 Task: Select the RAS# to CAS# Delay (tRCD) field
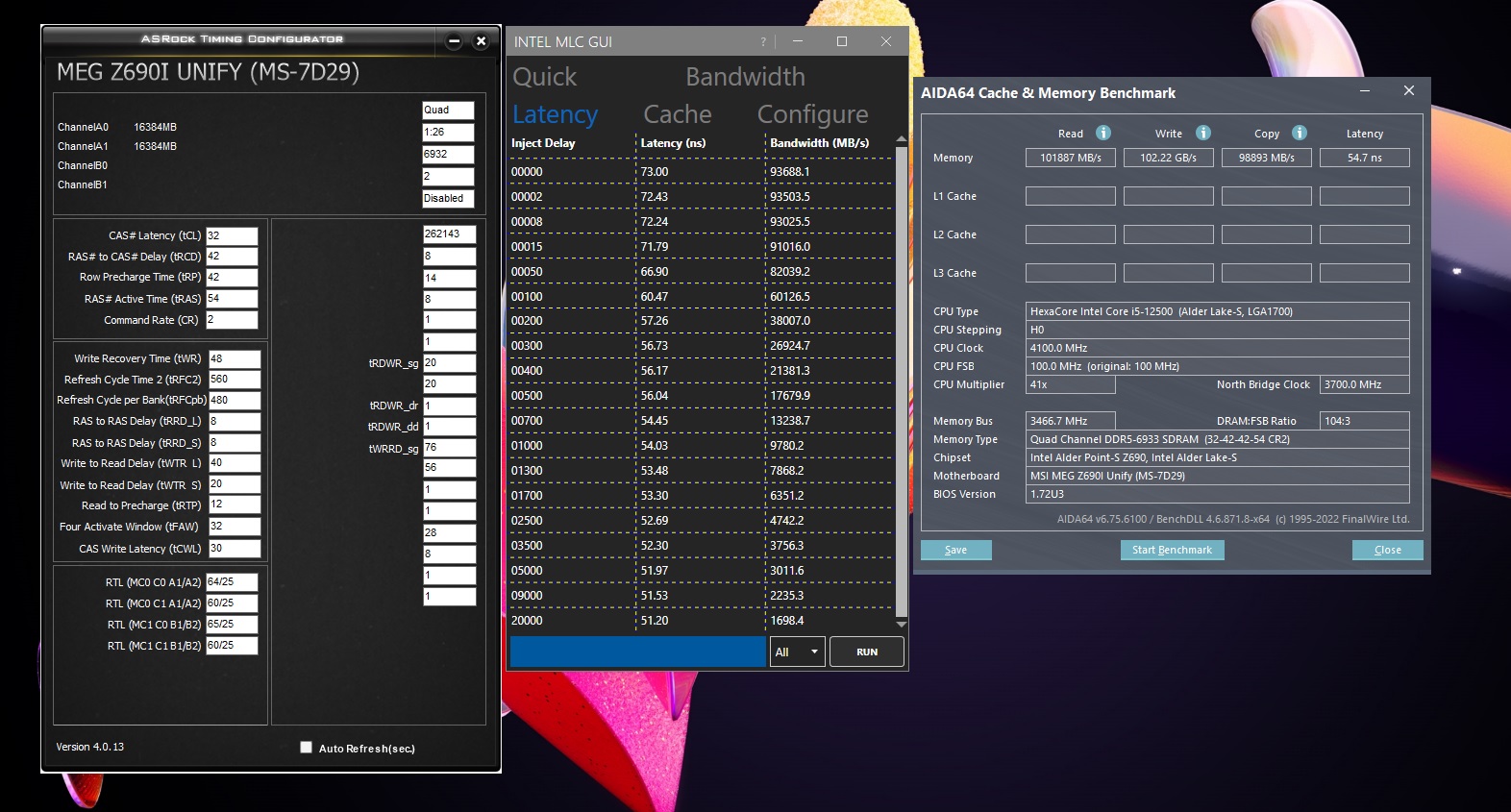pyautogui.click(x=232, y=257)
